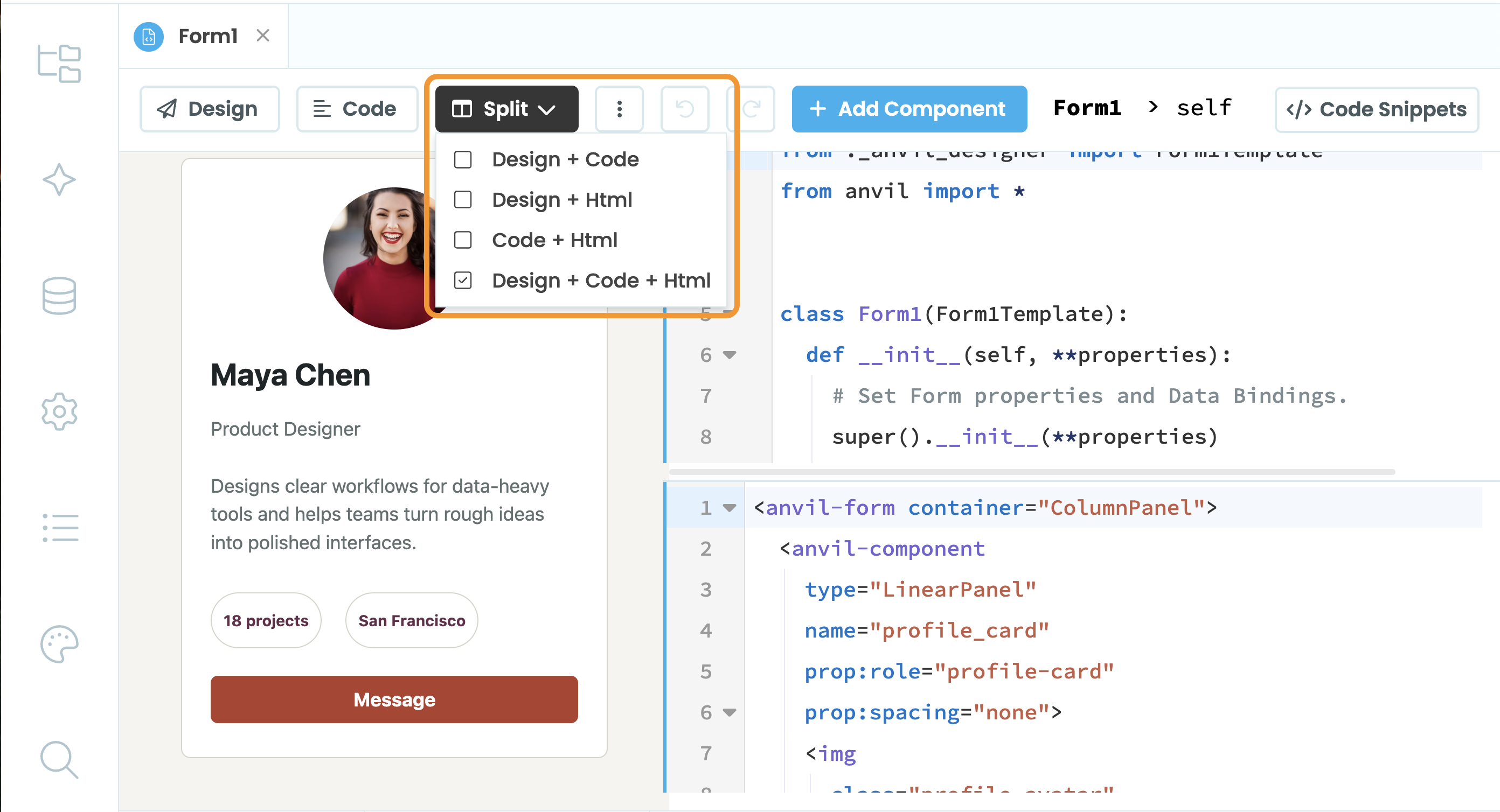
Task: Switch to the Form1 tab
Action: [203, 36]
